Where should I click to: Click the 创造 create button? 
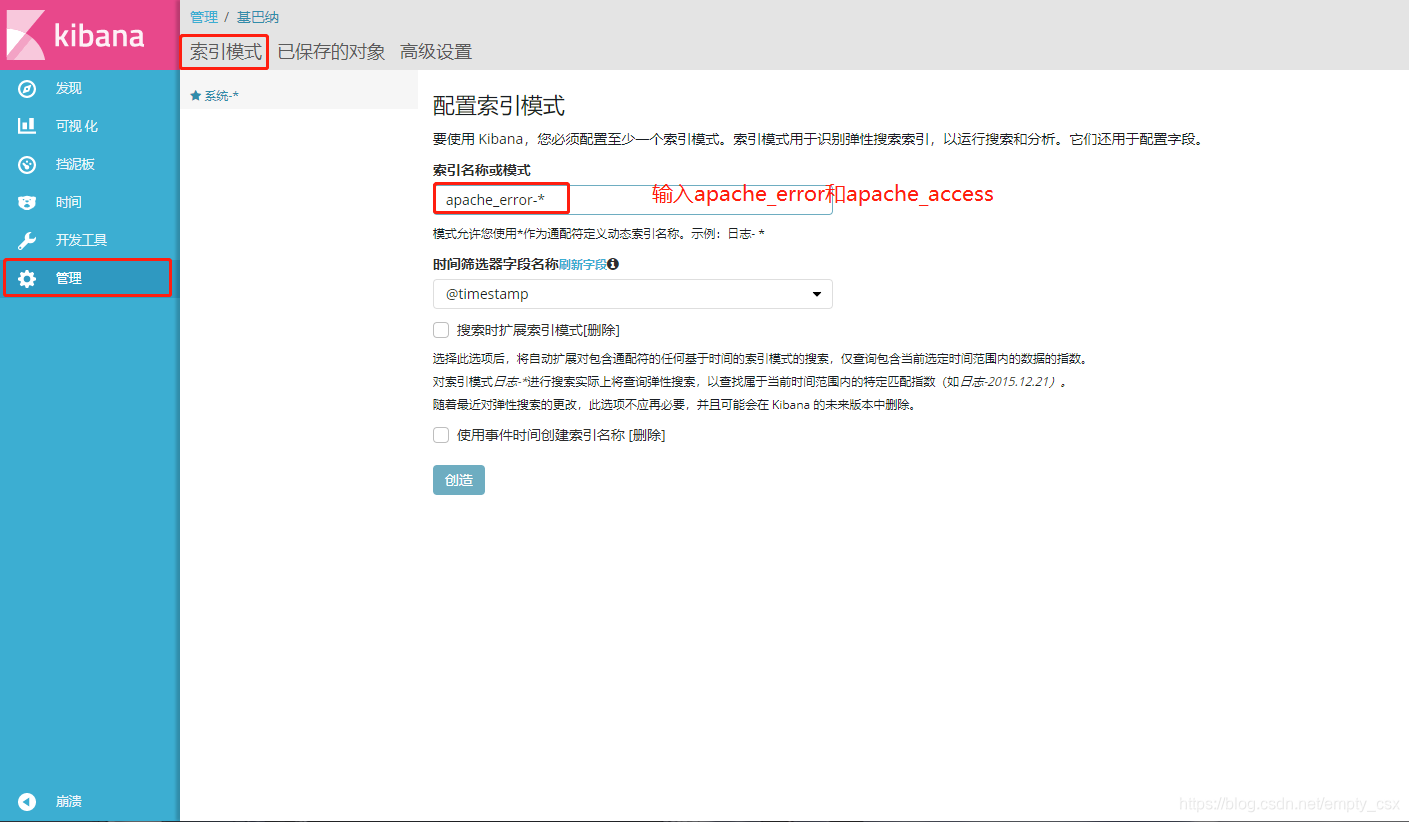(459, 480)
